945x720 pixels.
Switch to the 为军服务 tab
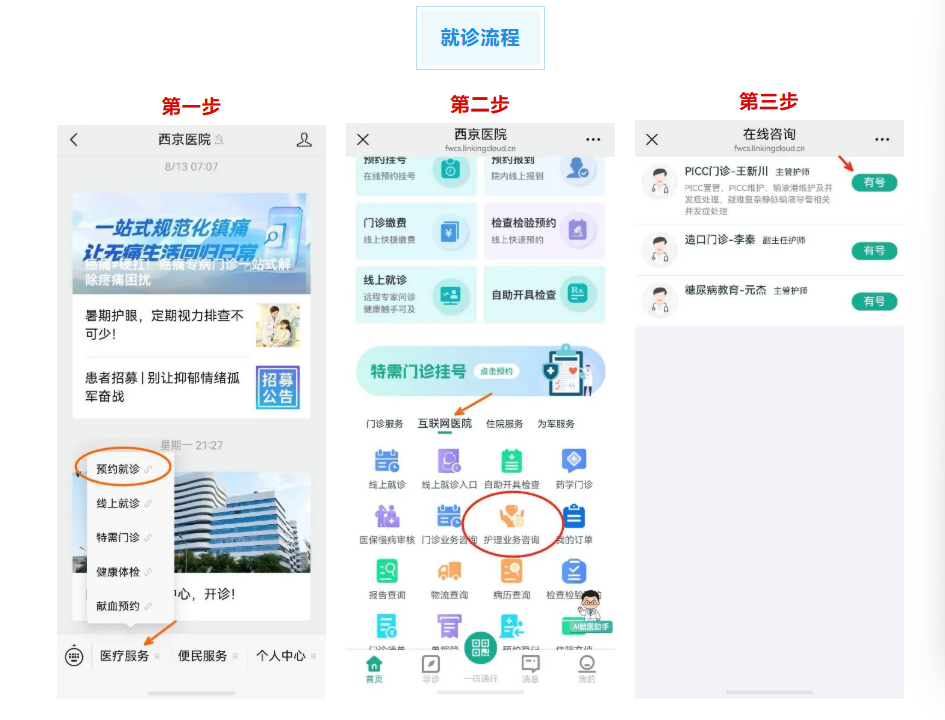tap(556, 424)
